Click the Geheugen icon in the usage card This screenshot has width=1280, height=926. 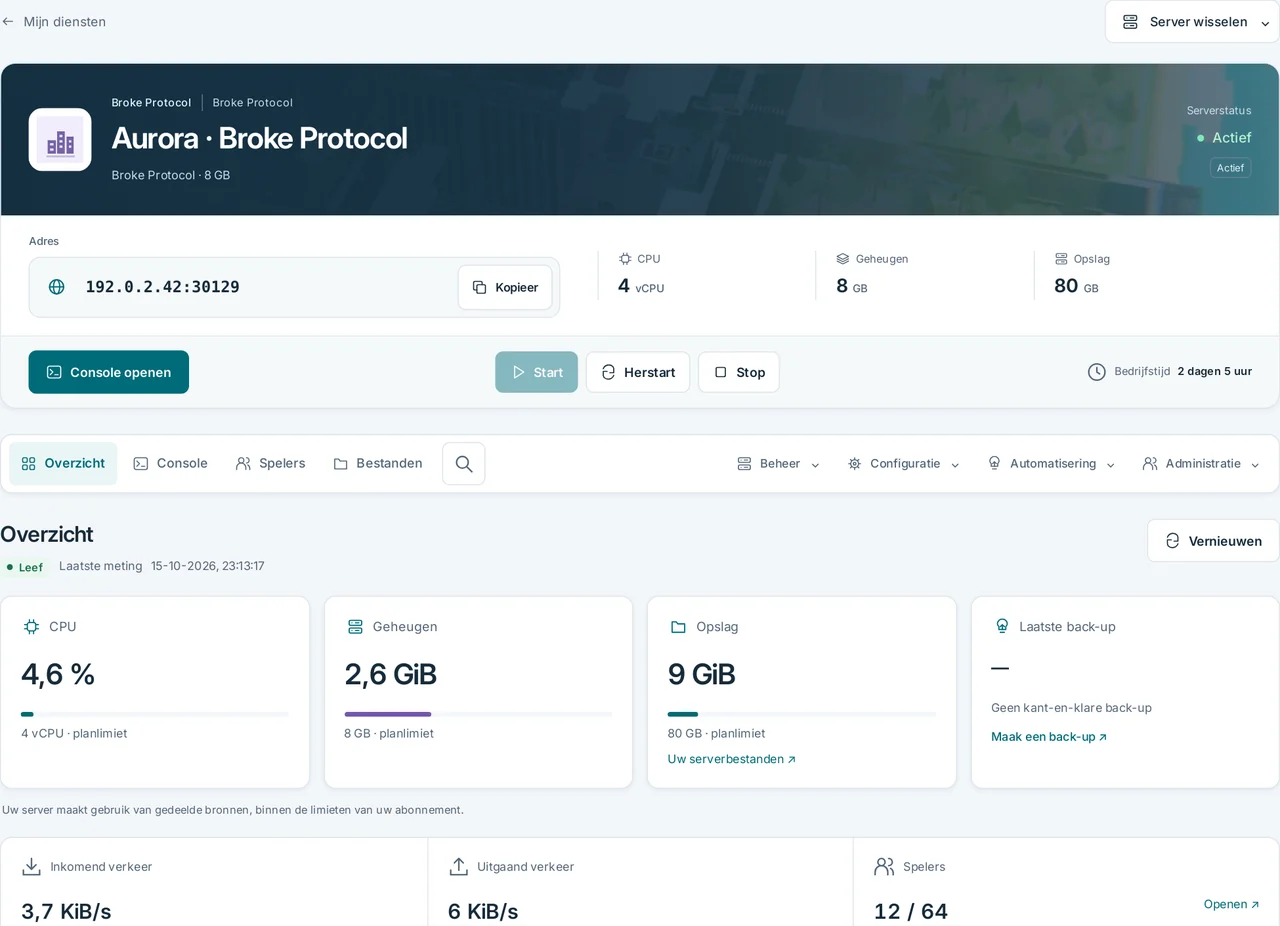355,627
